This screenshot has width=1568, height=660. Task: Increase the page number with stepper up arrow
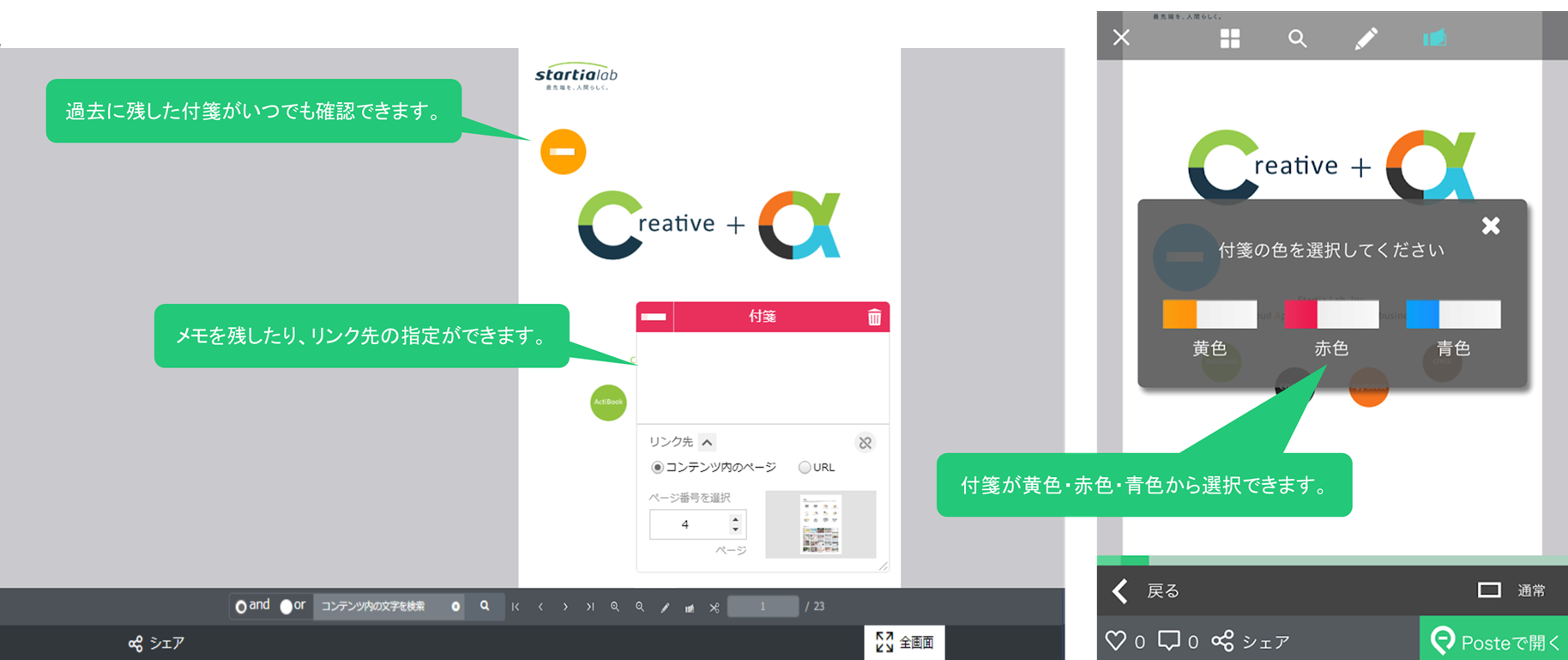click(735, 519)
